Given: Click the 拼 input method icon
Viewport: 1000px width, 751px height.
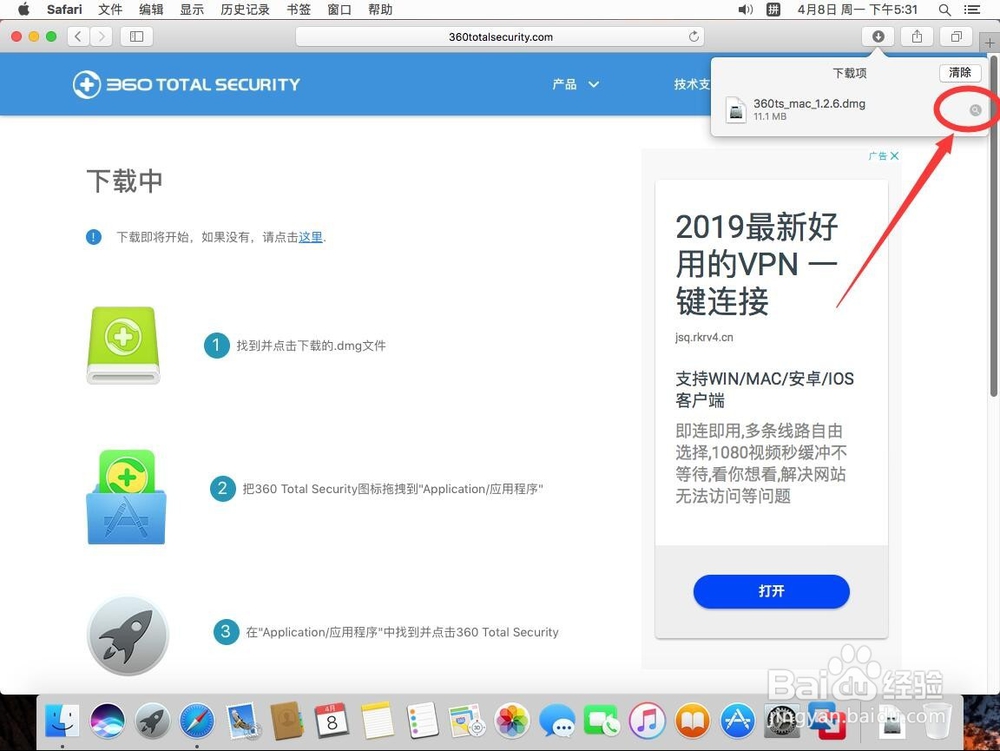Looking at the screenshot, I should click(x=773, y=10).
